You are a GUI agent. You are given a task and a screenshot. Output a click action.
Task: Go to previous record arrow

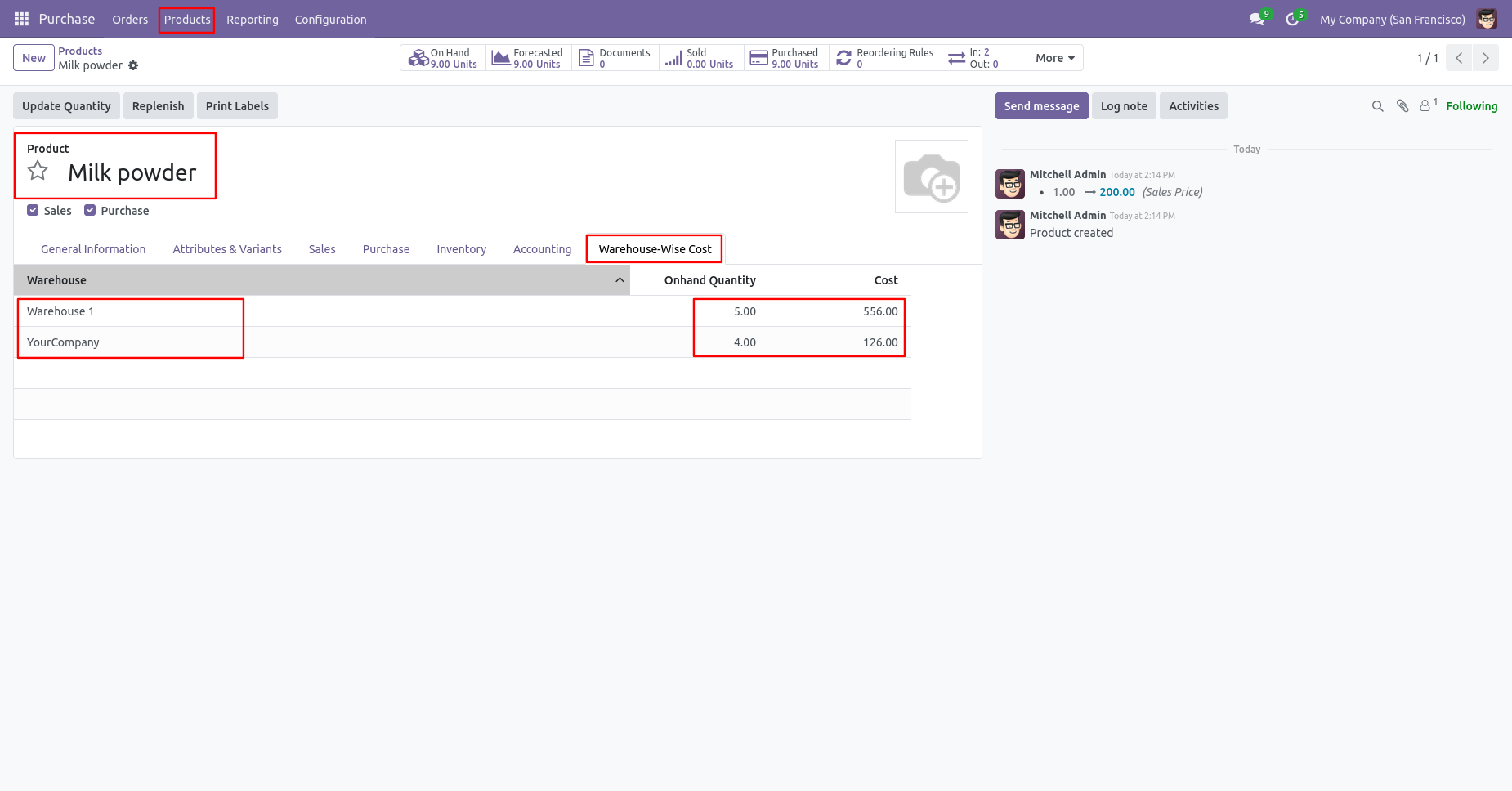[x=1459, y=58]
